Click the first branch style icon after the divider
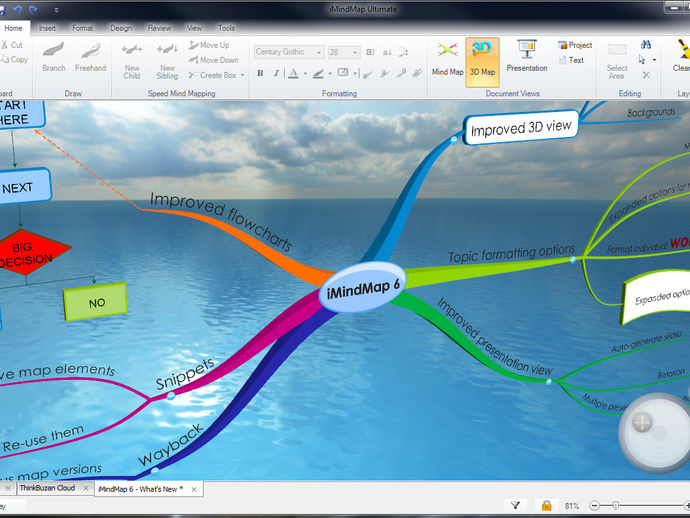 [368, 73]
